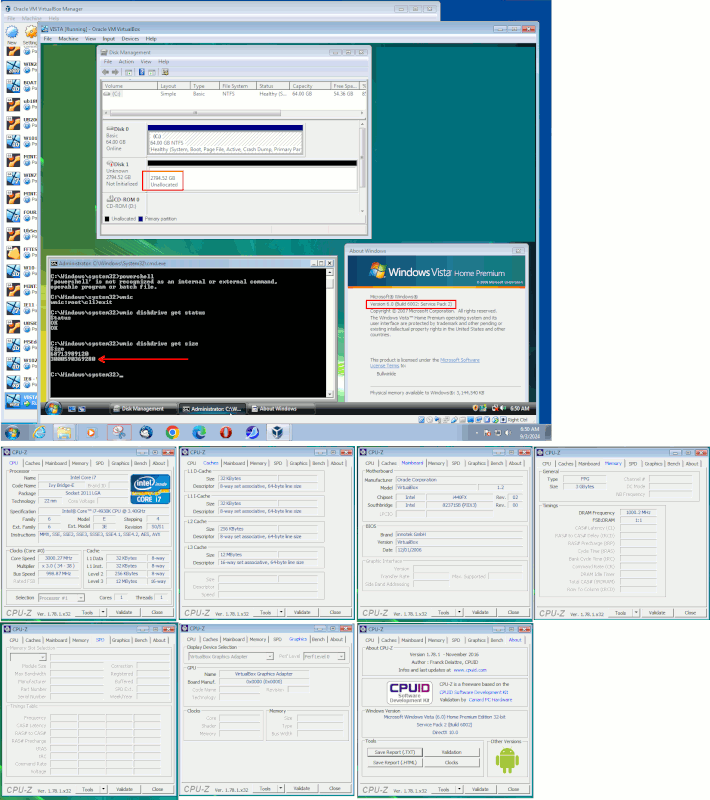Switch to Graphics tab in the Memory CPU-Z window
Screen dimensions: 710x800
[x=653, y=464]
